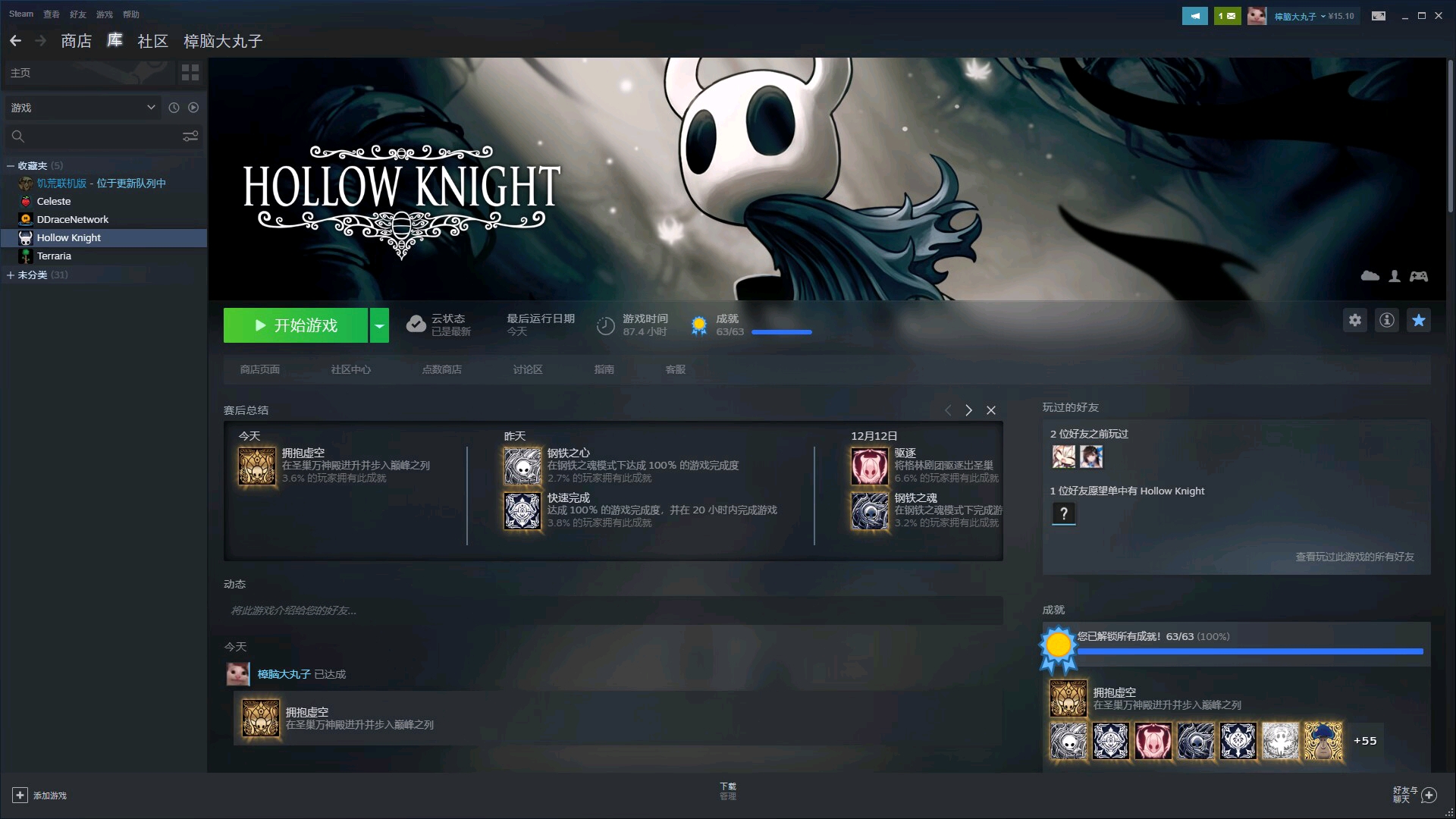Click user avatar in top bar
The height and width of the screenshot is (819, 1456).
coord(1257,16)
